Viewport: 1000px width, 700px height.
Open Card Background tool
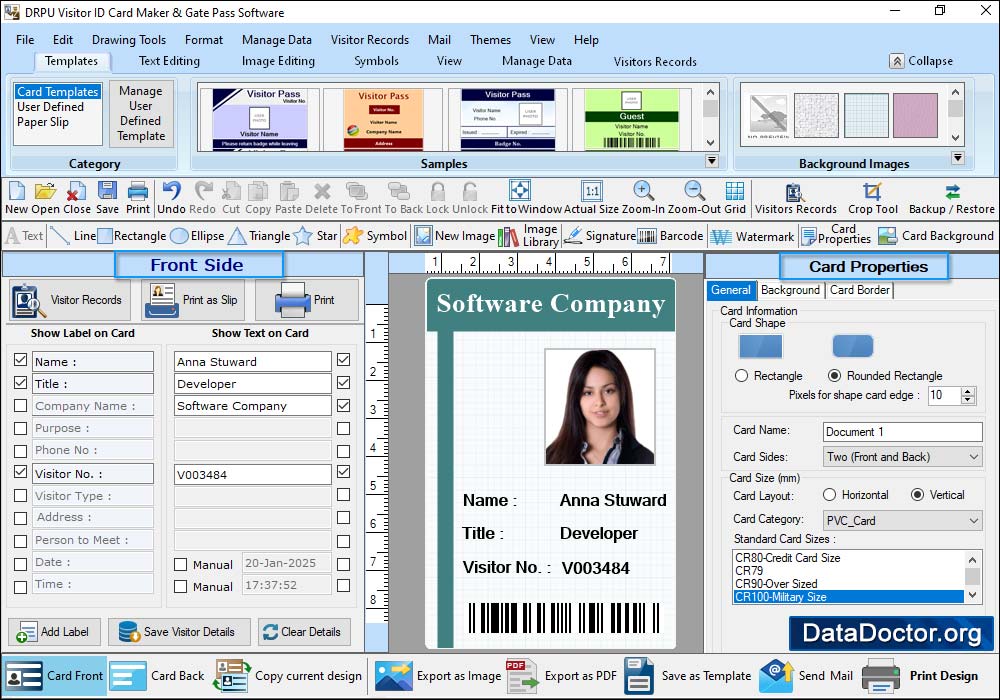tap(936, 236)
